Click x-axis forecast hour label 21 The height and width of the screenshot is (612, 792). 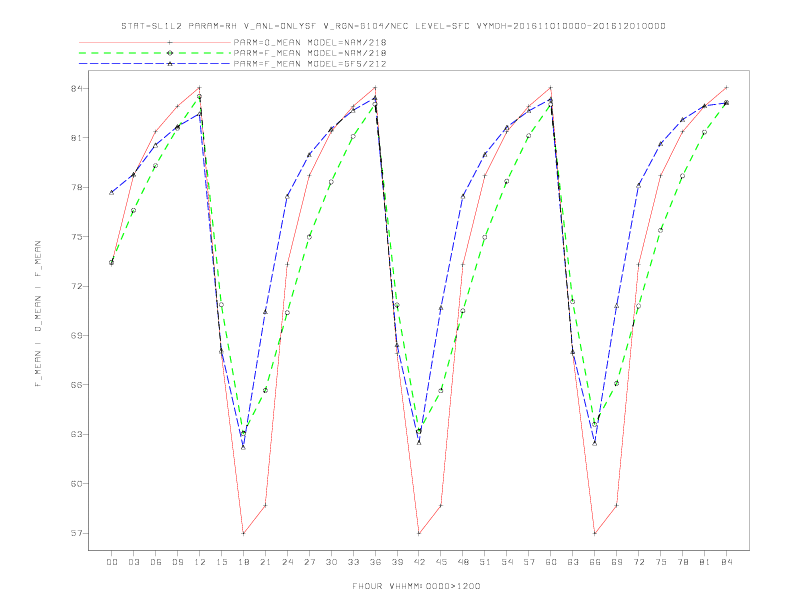(x=265, y=562)
